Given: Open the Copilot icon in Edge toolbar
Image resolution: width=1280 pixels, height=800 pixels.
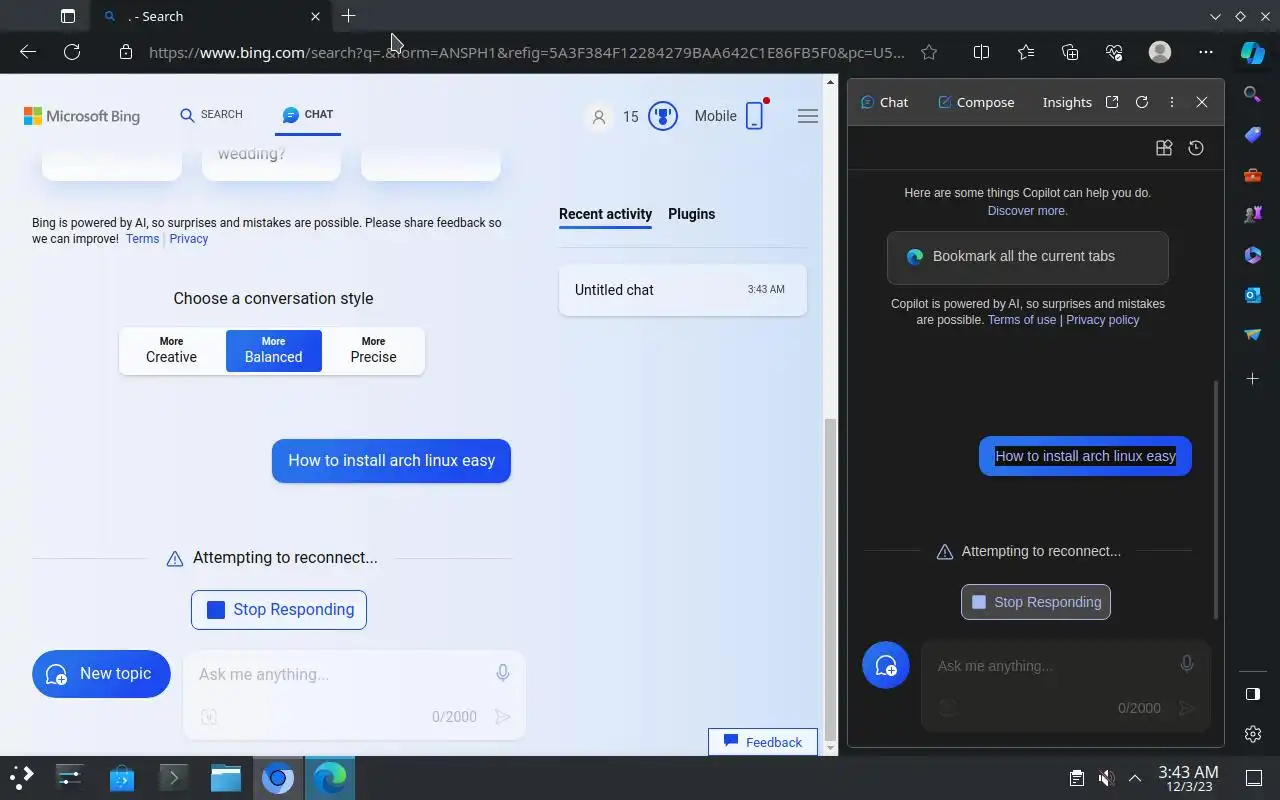Looking at the screenshot, I should [x=1252, y=52].
